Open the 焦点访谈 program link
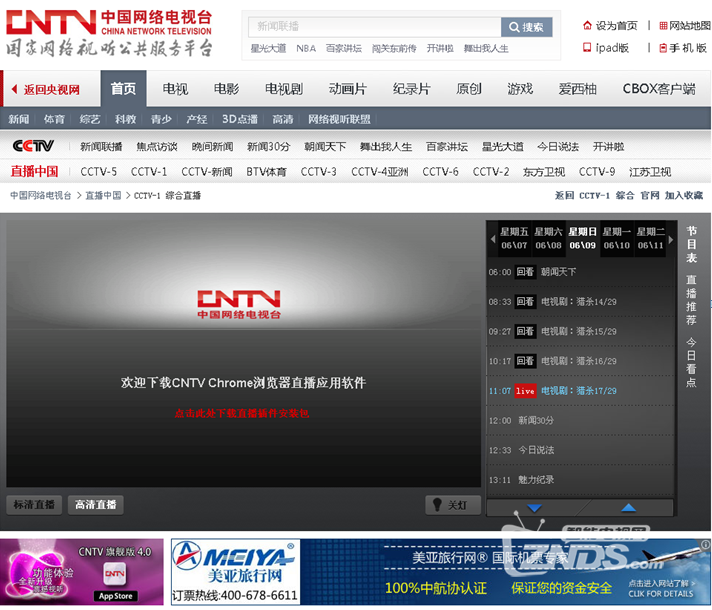Screen dimensions: 712x610 tap(157, 147)
